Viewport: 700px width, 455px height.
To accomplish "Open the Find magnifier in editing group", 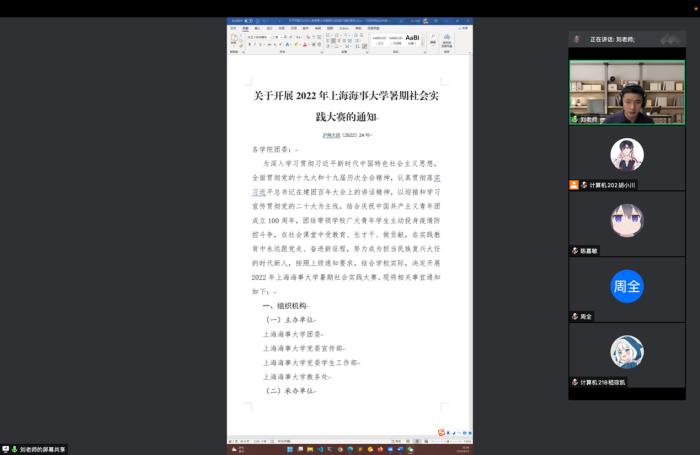I will point(433,36).
